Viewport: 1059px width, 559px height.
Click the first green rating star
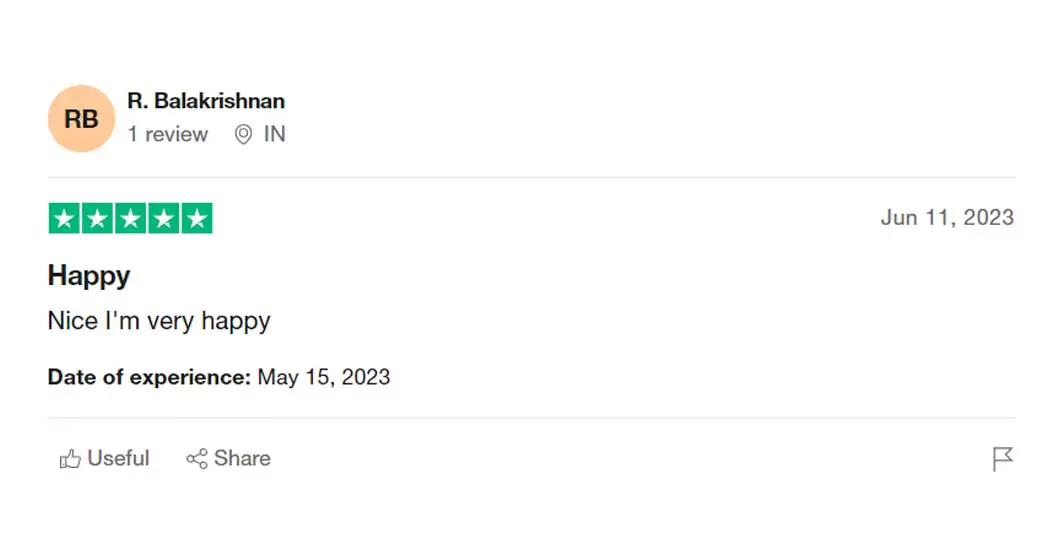click(x=65, y=219)
